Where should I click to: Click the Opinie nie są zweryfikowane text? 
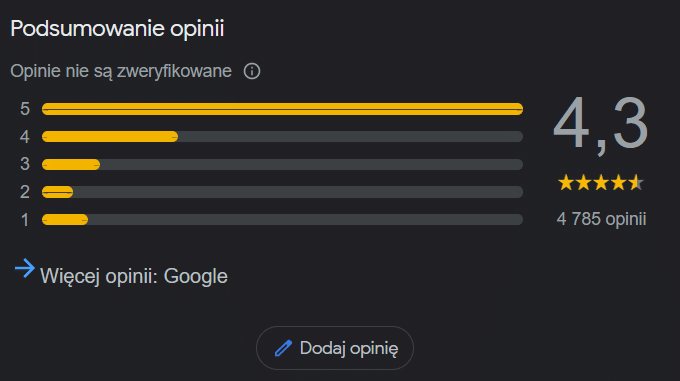tap(121, 71)
